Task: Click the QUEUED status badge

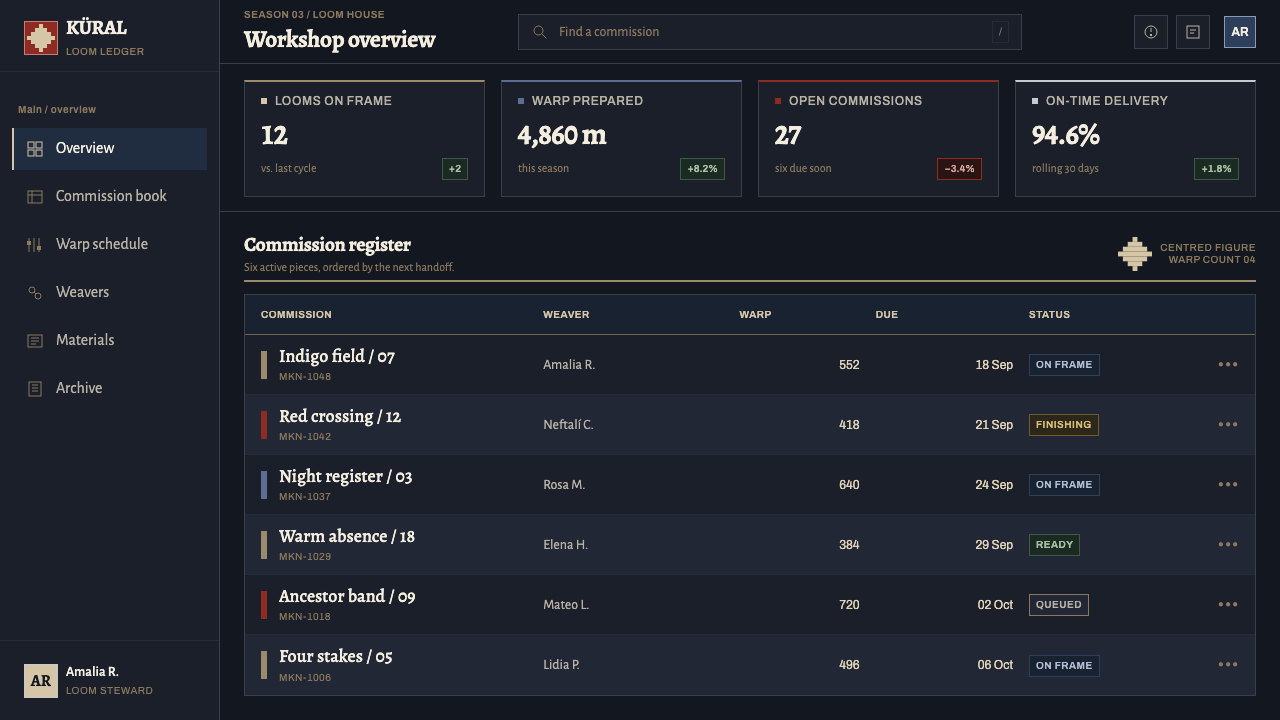Action: [1059, 605]
